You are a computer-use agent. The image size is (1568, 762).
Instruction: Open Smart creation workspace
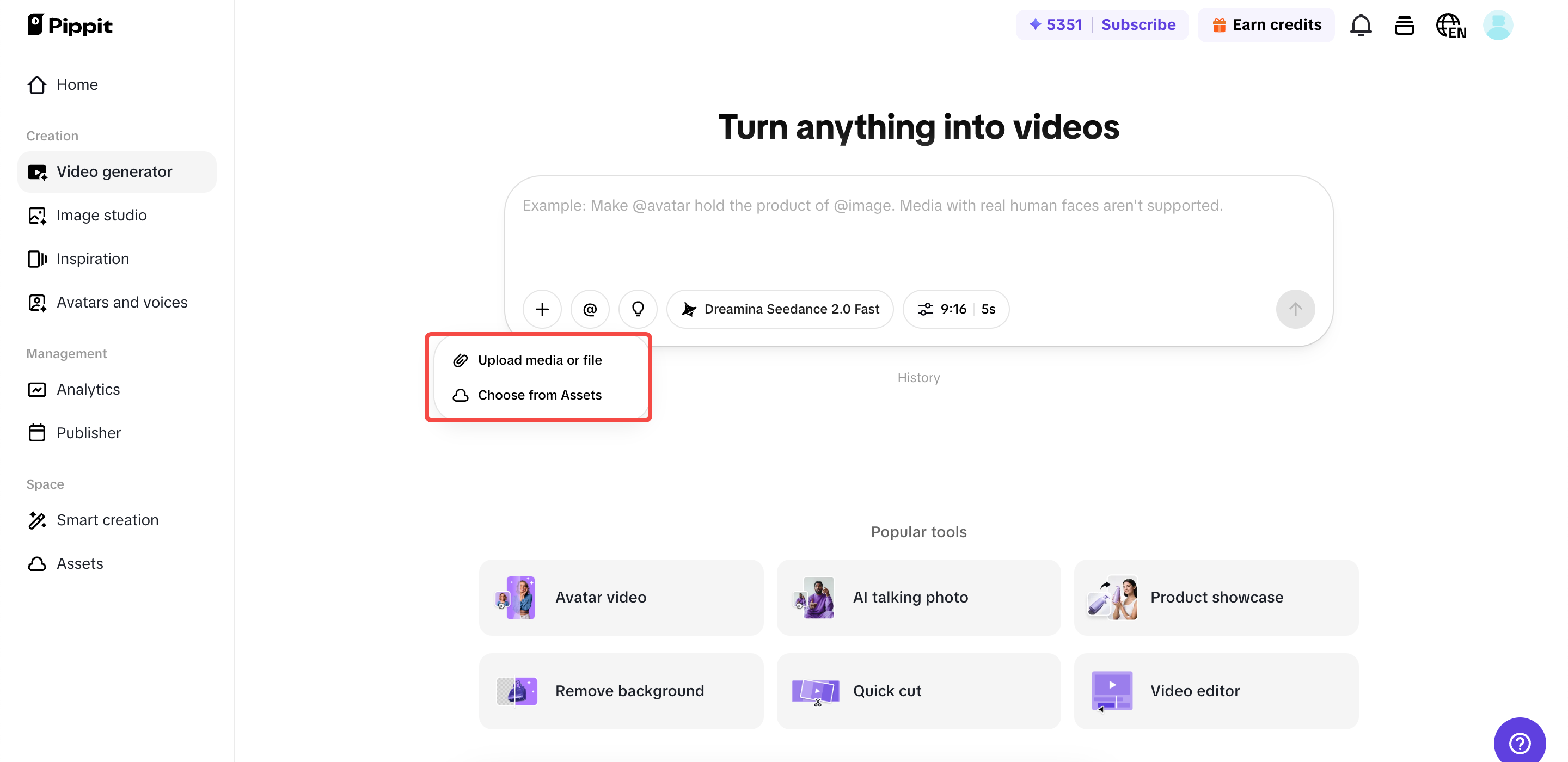107,520
